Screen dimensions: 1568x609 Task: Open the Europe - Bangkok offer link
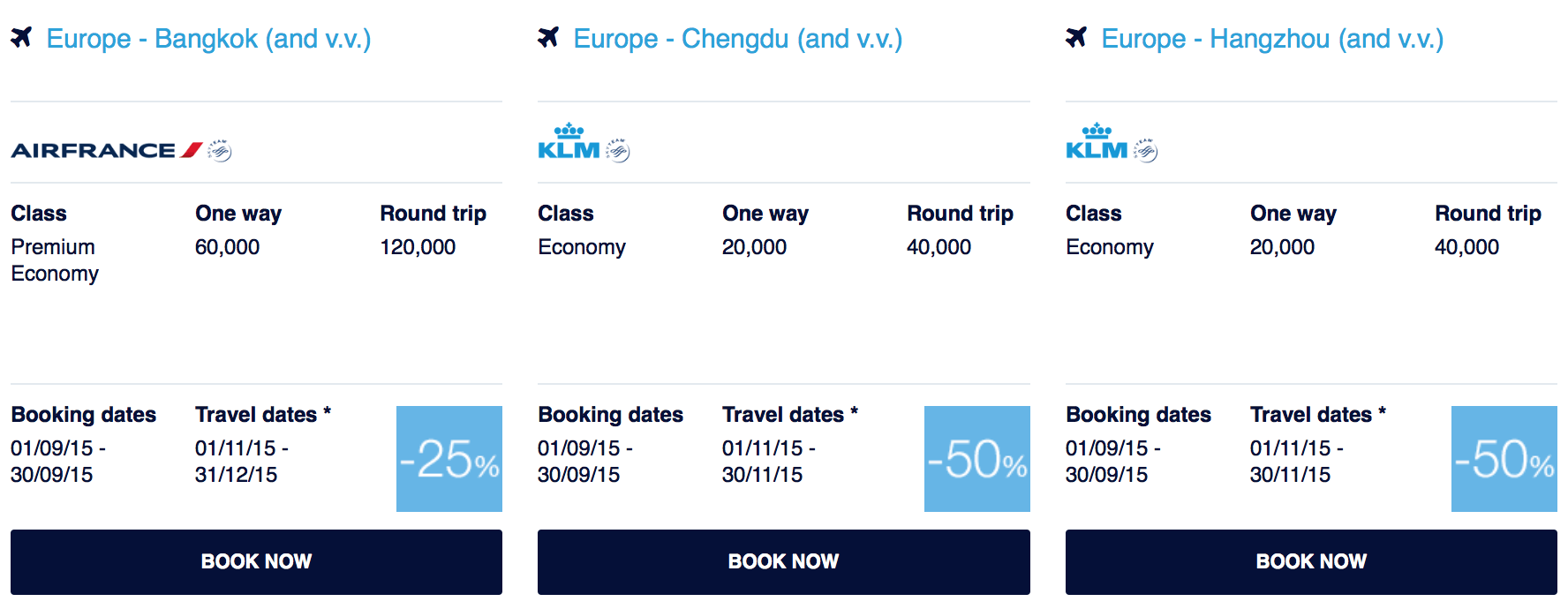pos(208,39)
